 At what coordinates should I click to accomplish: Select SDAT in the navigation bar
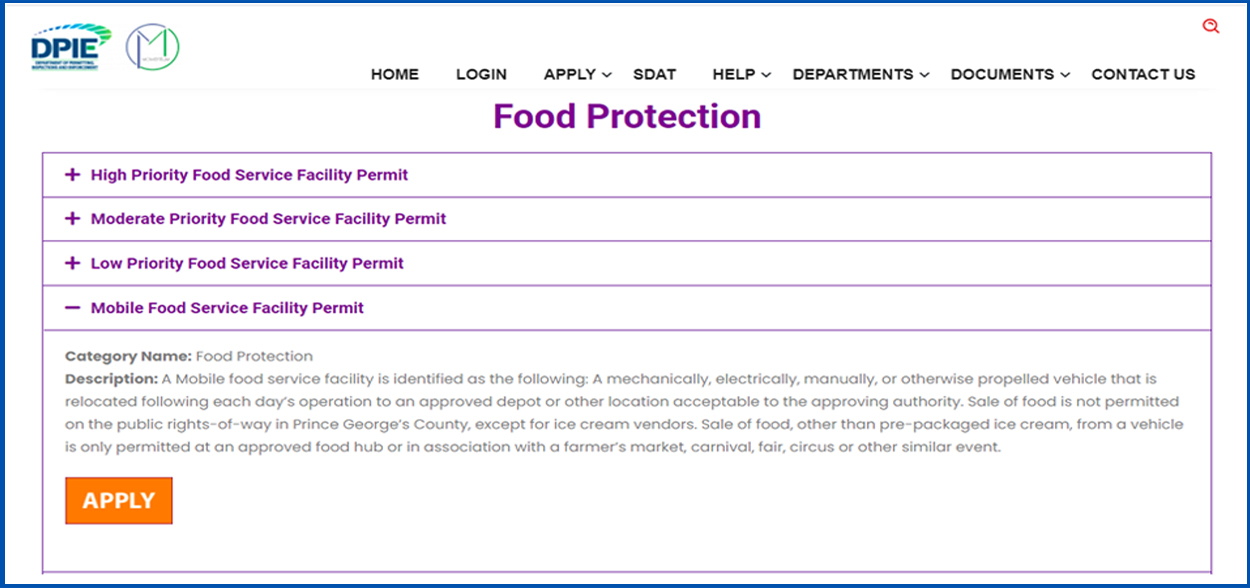(654, 74)
